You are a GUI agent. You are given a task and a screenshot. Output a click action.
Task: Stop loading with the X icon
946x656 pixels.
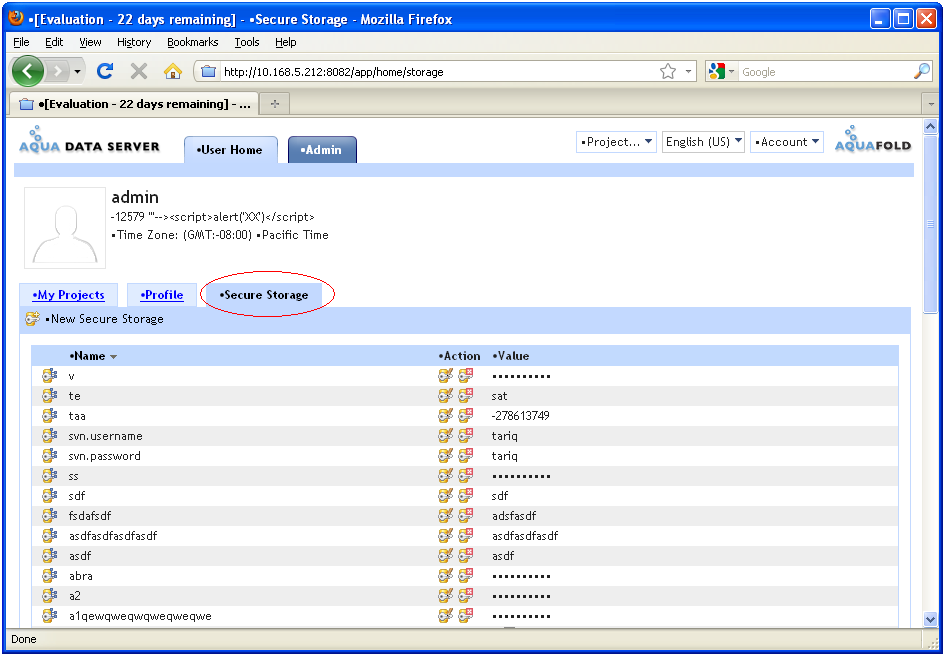[x=139, y=71]
